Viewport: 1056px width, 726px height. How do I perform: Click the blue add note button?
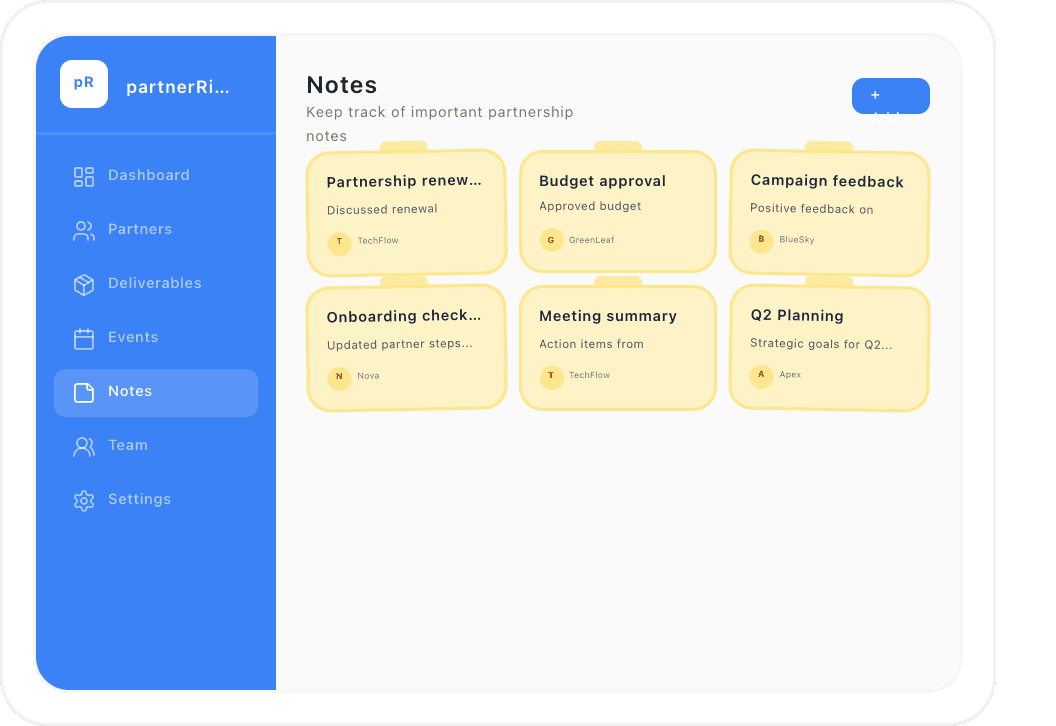point(890,96)
